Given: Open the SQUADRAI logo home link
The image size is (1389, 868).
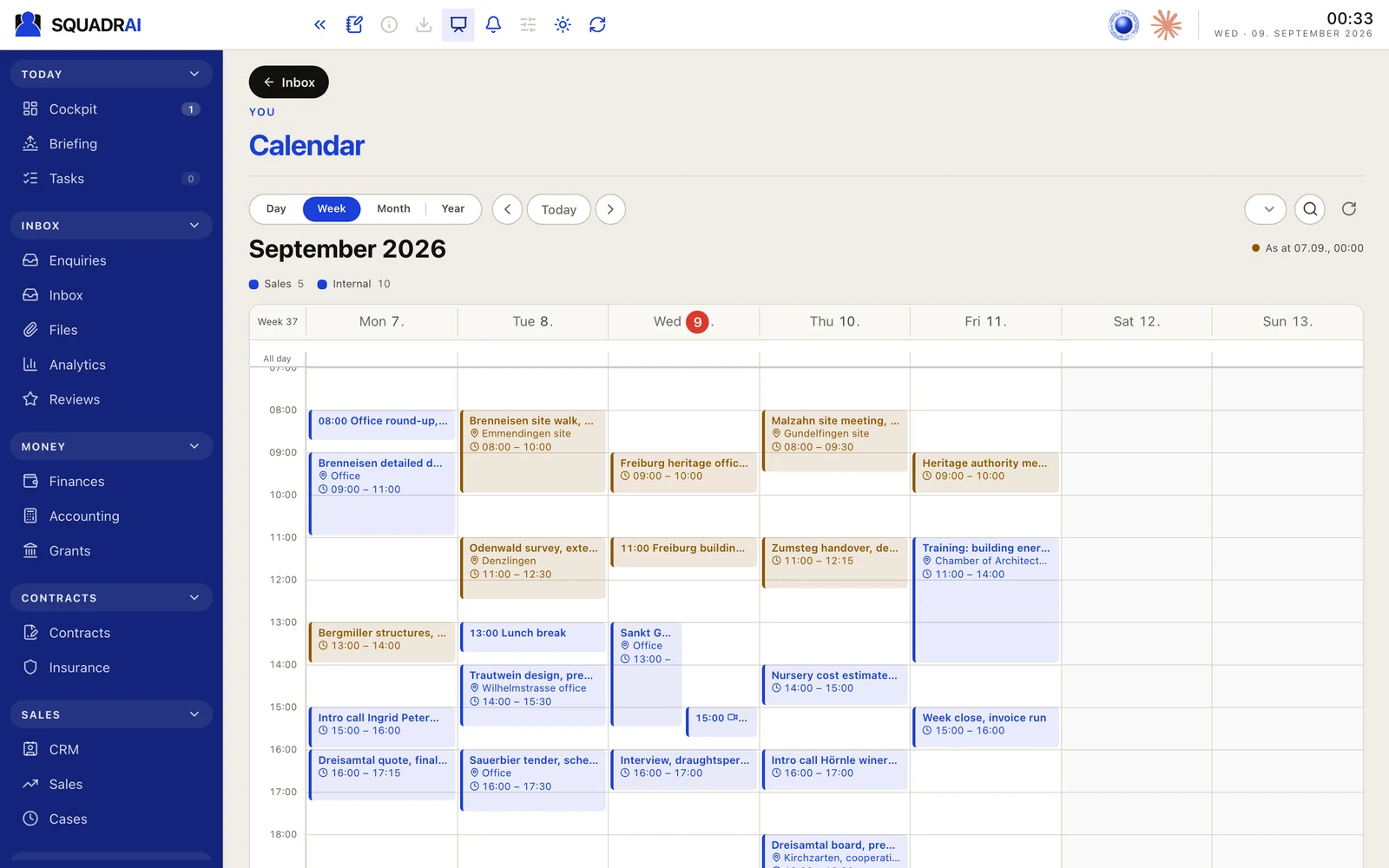Looking at the screenshot, I should click(x=78, y=24).
